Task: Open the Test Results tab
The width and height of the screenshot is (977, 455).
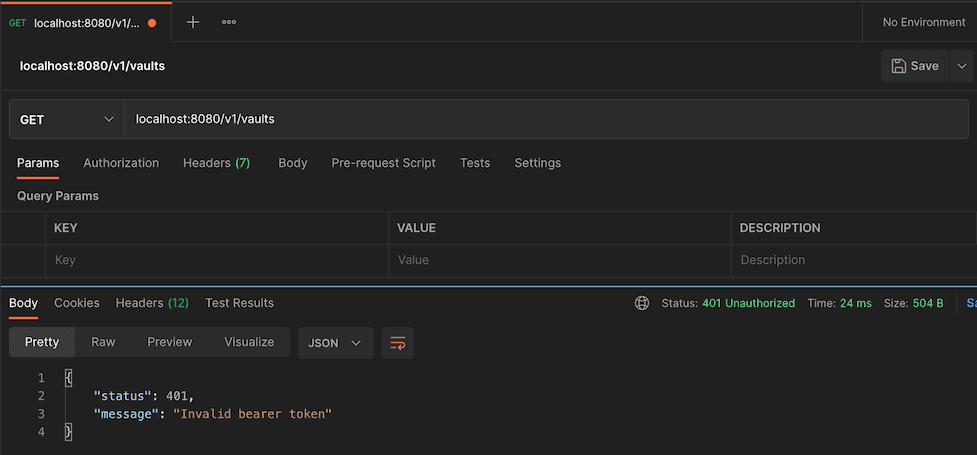Action: 239,304
